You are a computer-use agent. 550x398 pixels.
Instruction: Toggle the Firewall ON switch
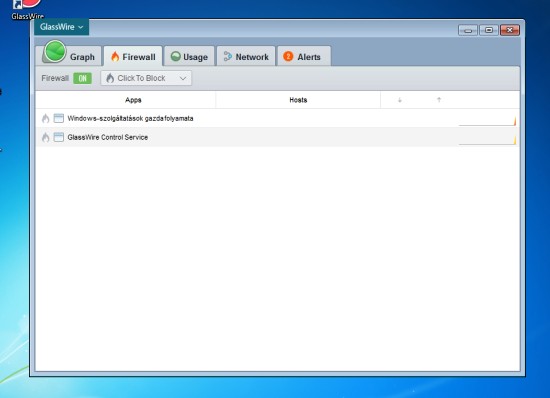[82, 78]
